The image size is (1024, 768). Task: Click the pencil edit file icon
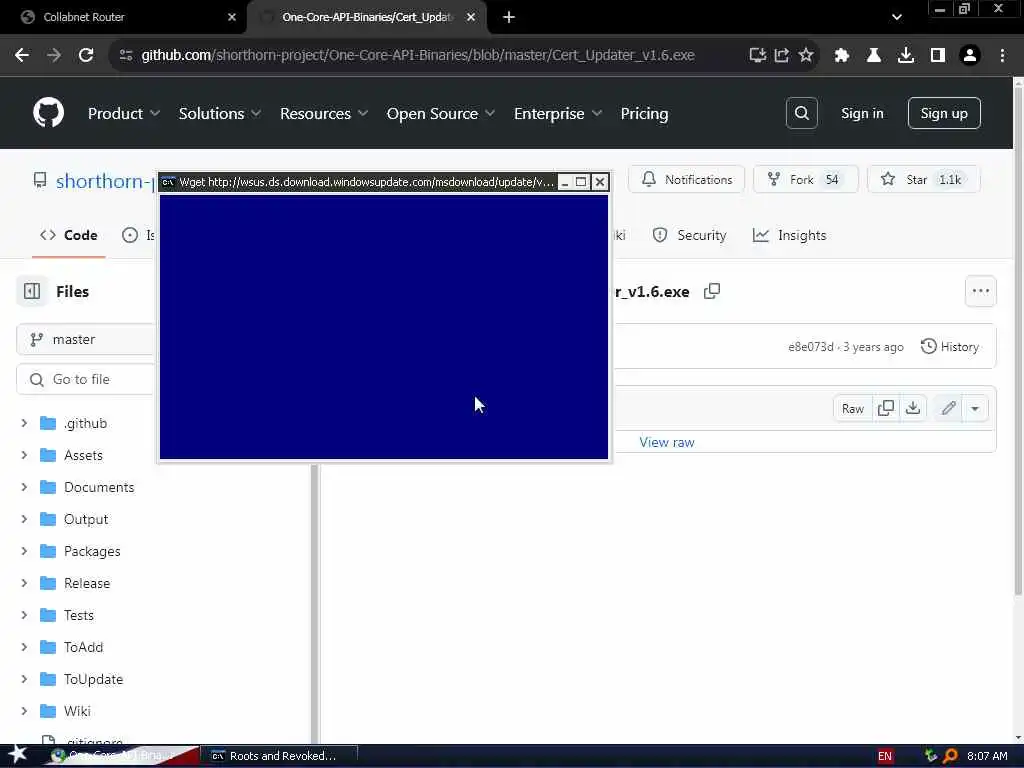click(948, 408)
